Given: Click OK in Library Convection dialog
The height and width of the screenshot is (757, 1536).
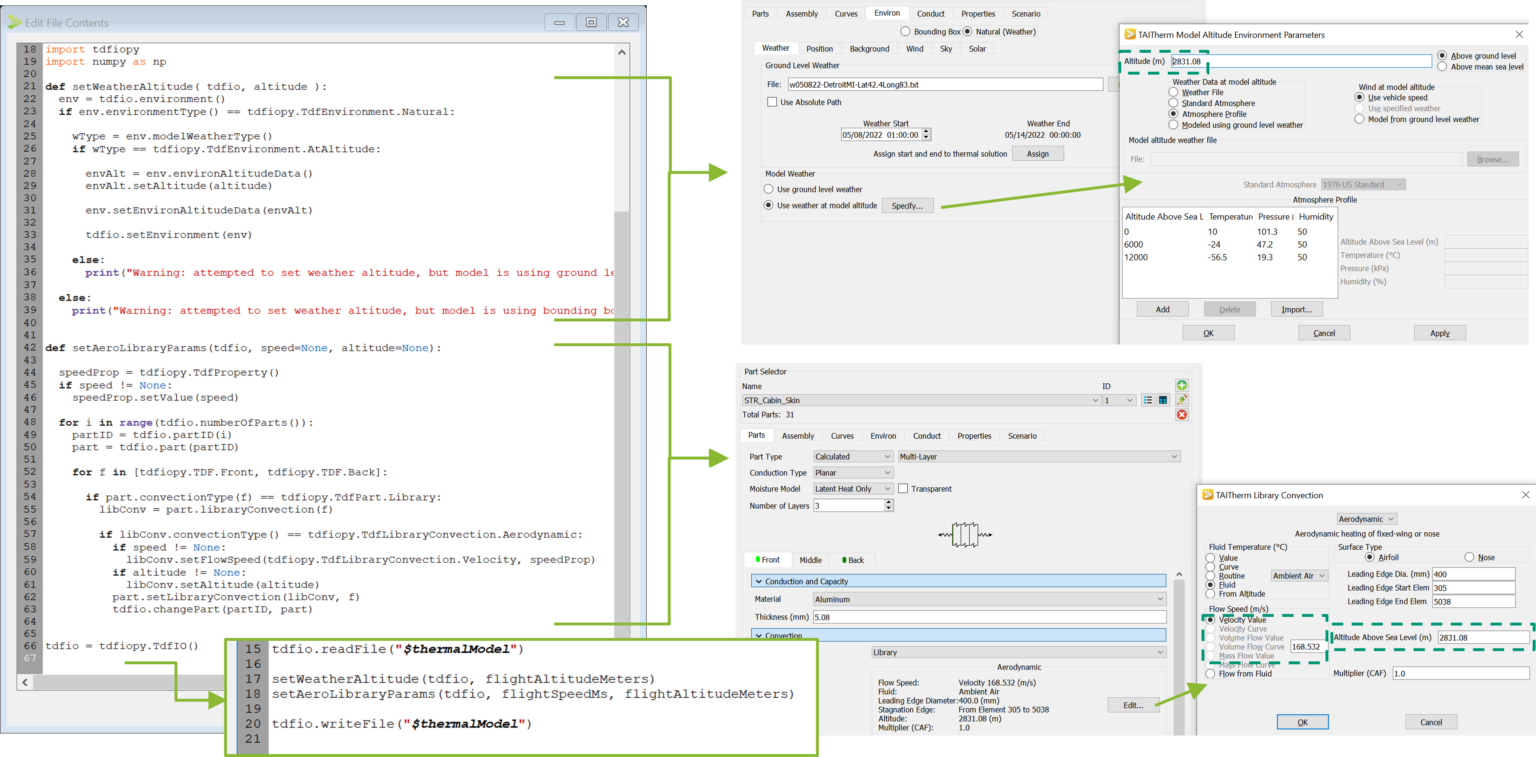Looking at the screenshot, I should 1302,722.
